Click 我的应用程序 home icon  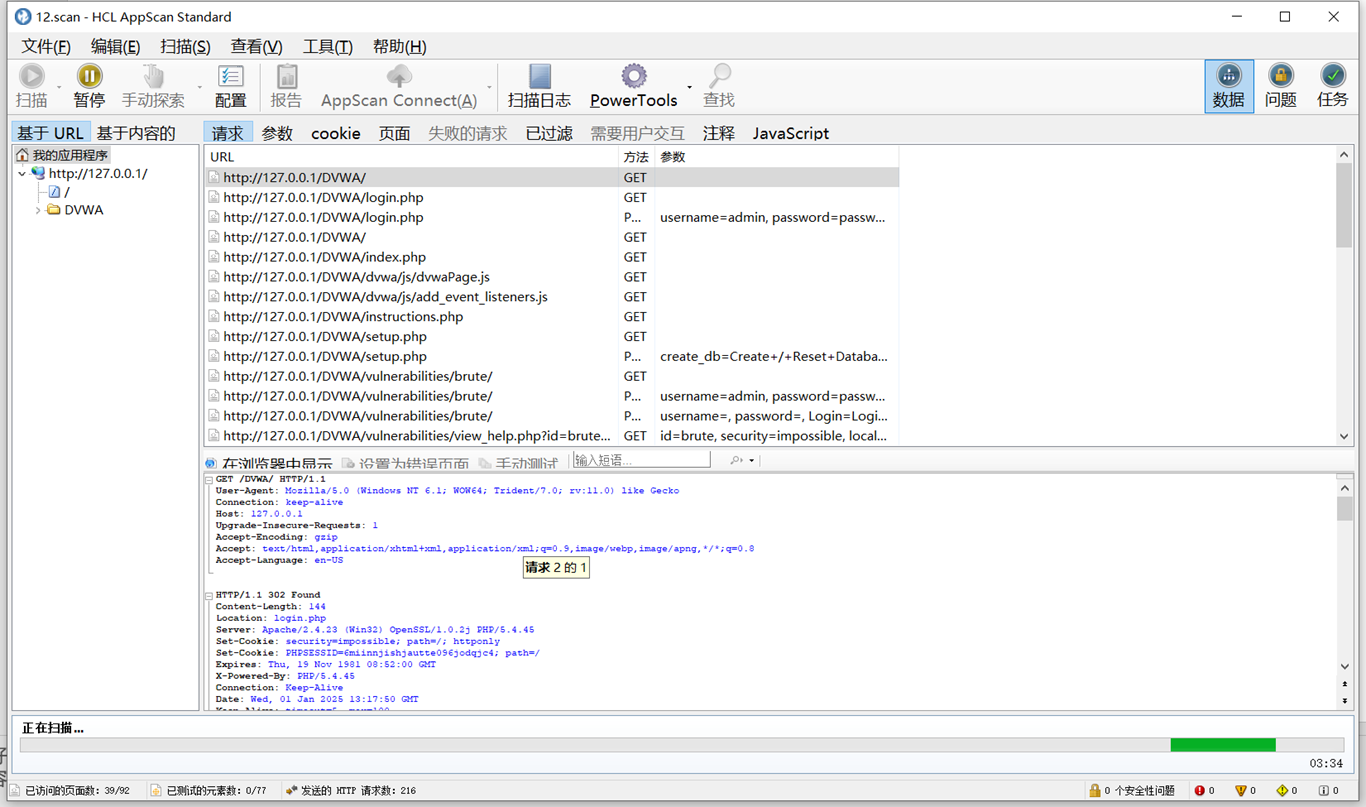pos(22,155)
